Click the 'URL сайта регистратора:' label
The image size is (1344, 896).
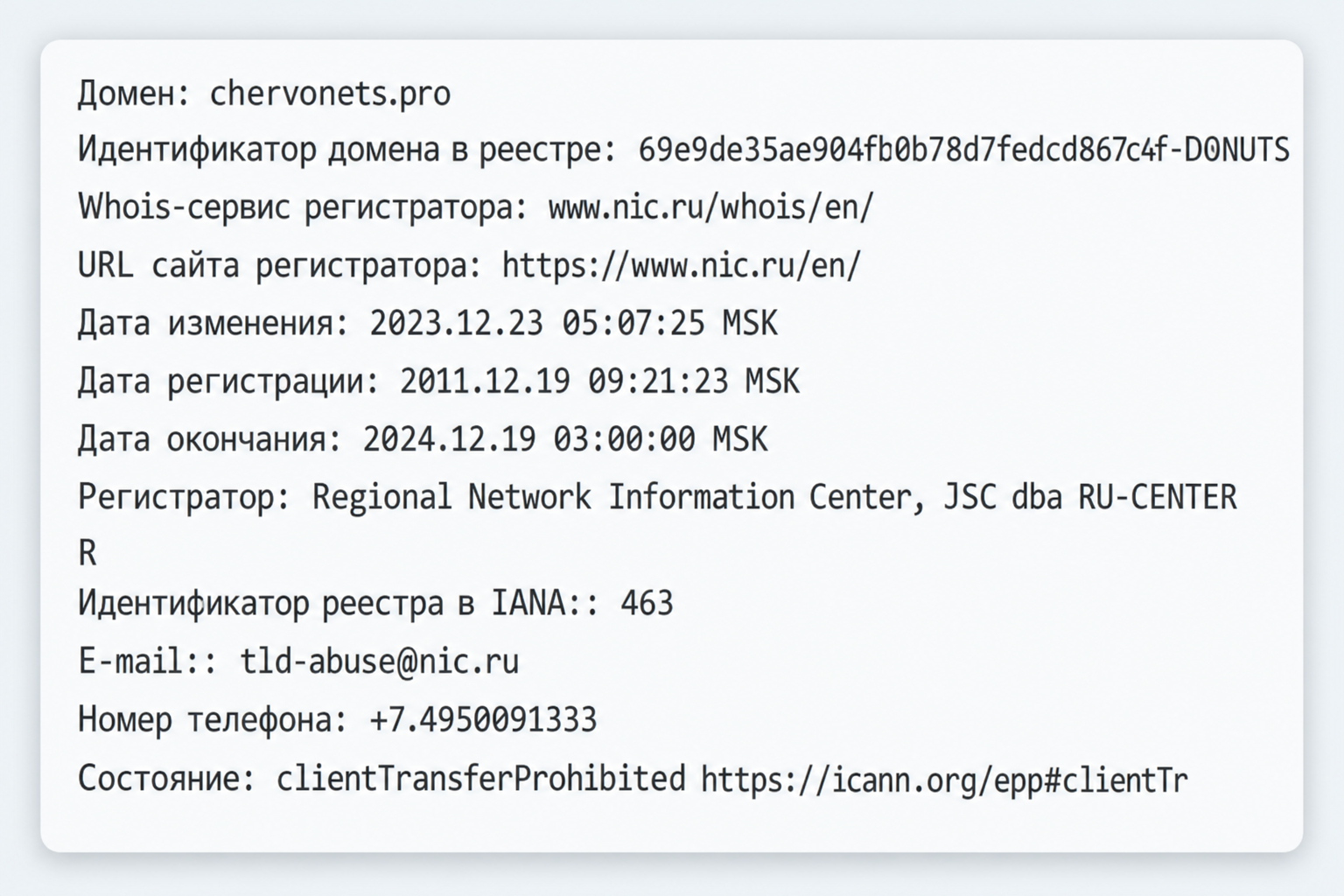(x=280, y=266)
